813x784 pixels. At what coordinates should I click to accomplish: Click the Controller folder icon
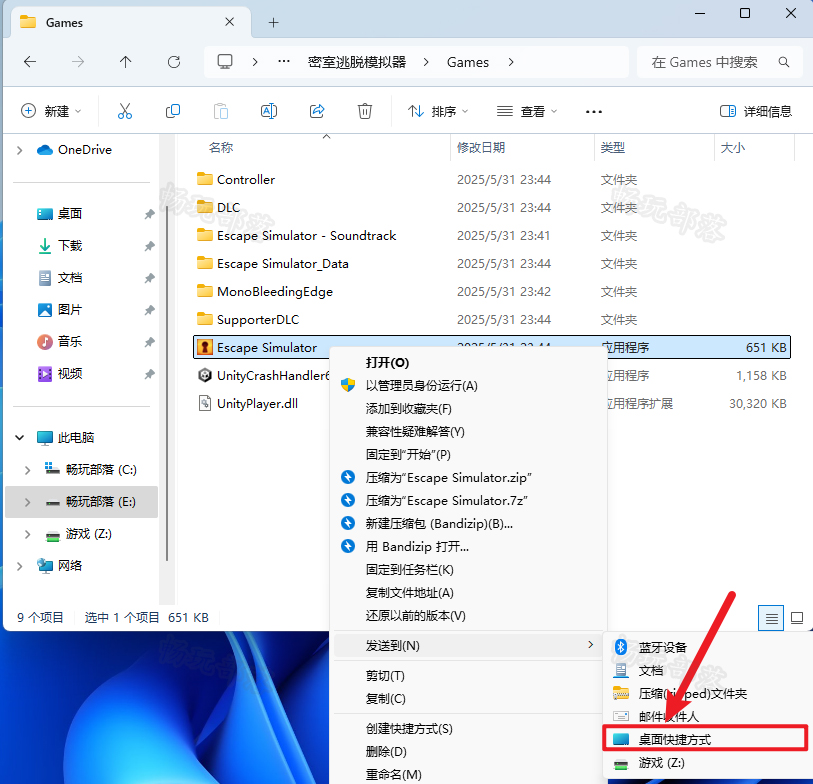tap(205, 179)
